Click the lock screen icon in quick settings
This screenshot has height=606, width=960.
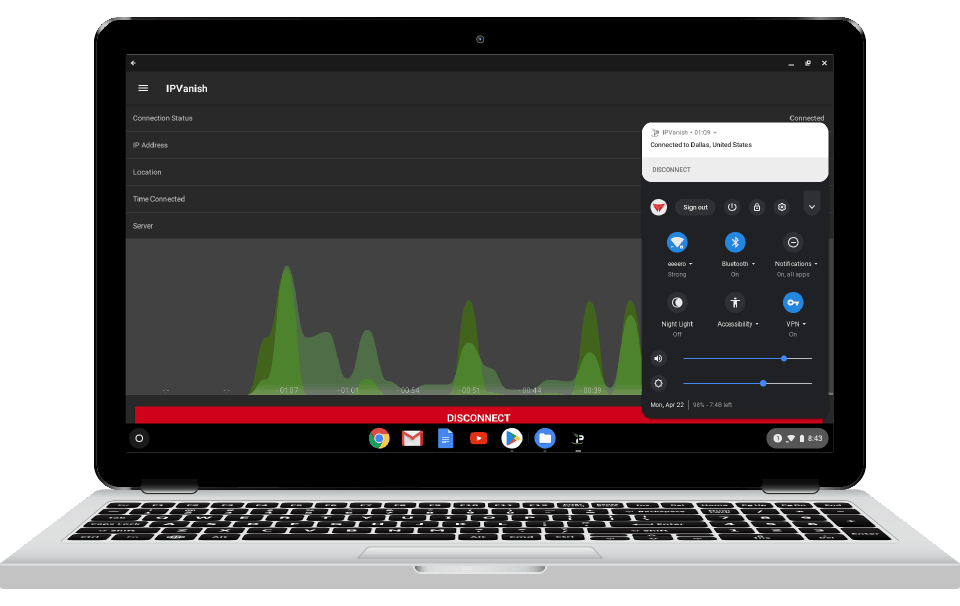tap(757, 207)
